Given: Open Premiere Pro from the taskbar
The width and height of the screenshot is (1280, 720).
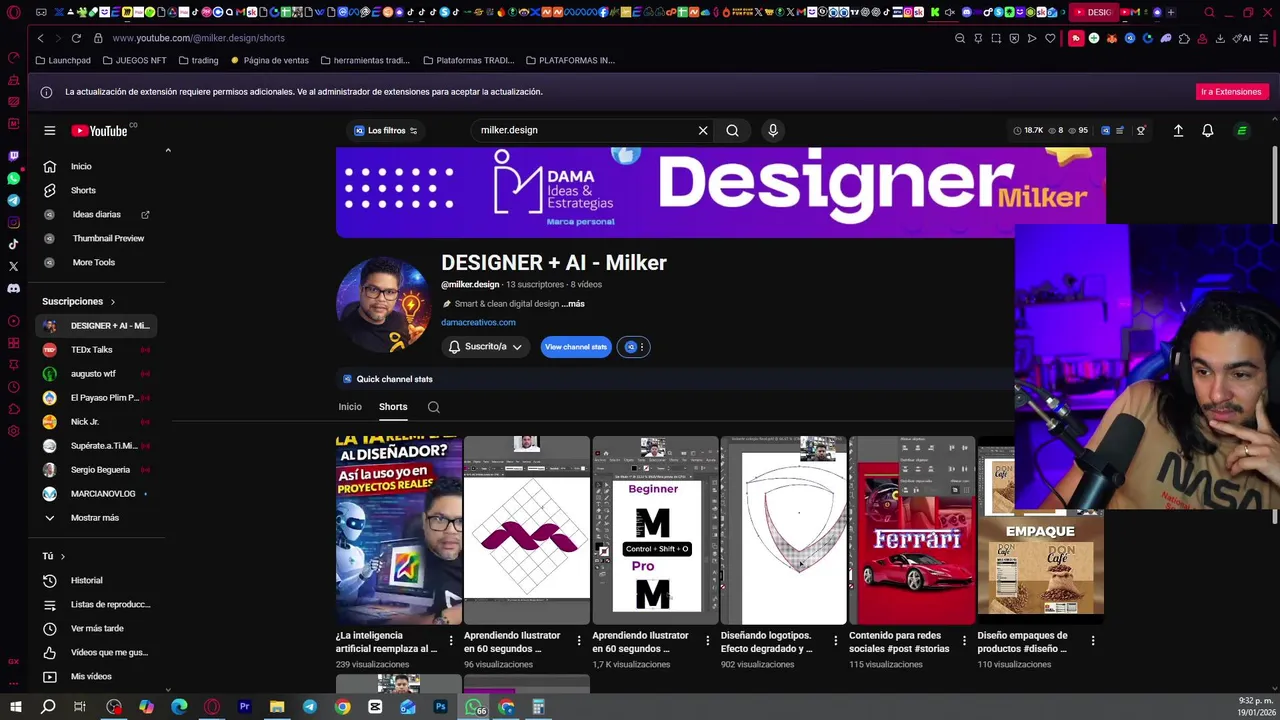Looking at the screenshot, I should click(x=244, y=707).
